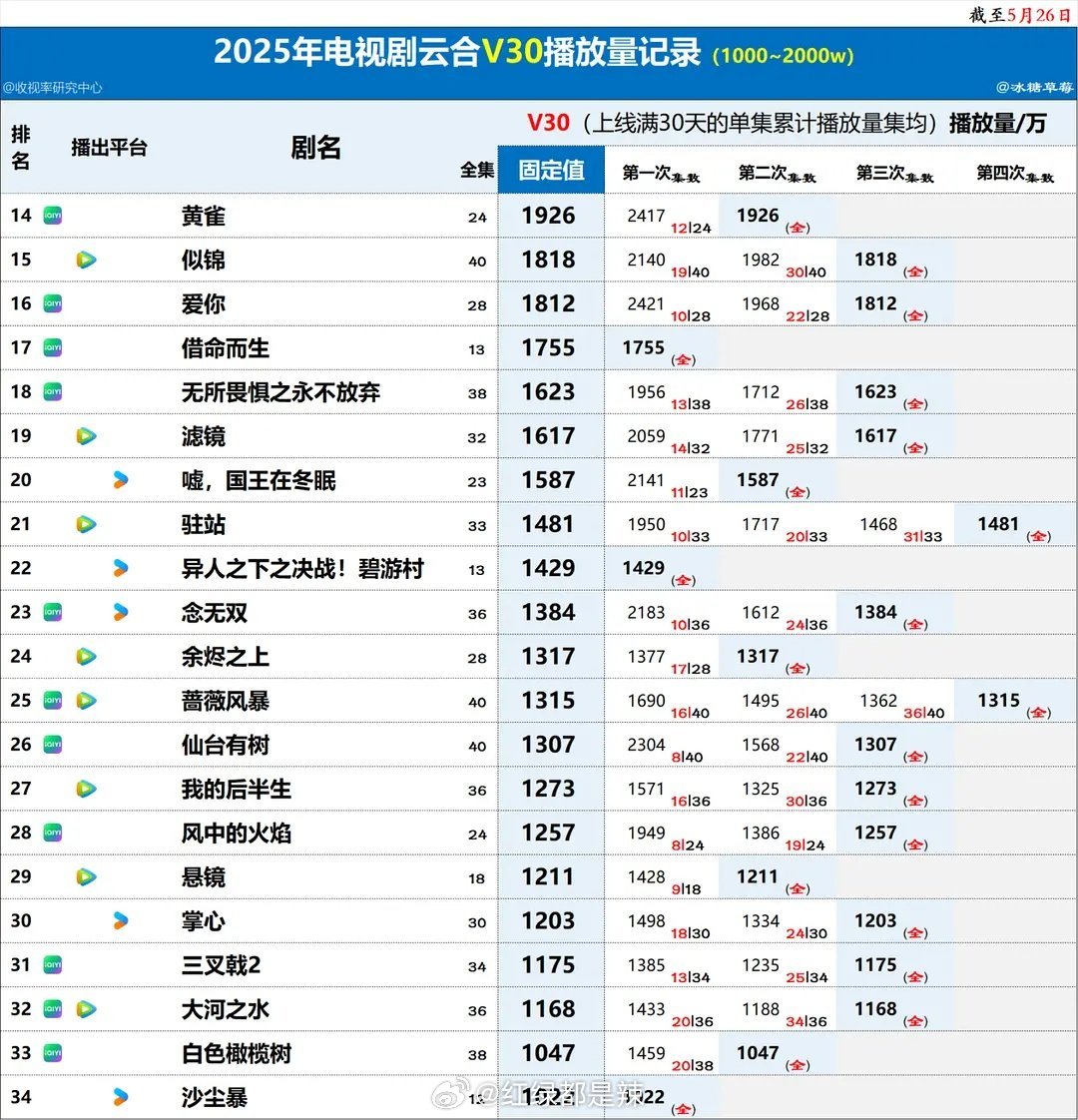Click the 第四次集数 column header

(x=1014, y=174)
